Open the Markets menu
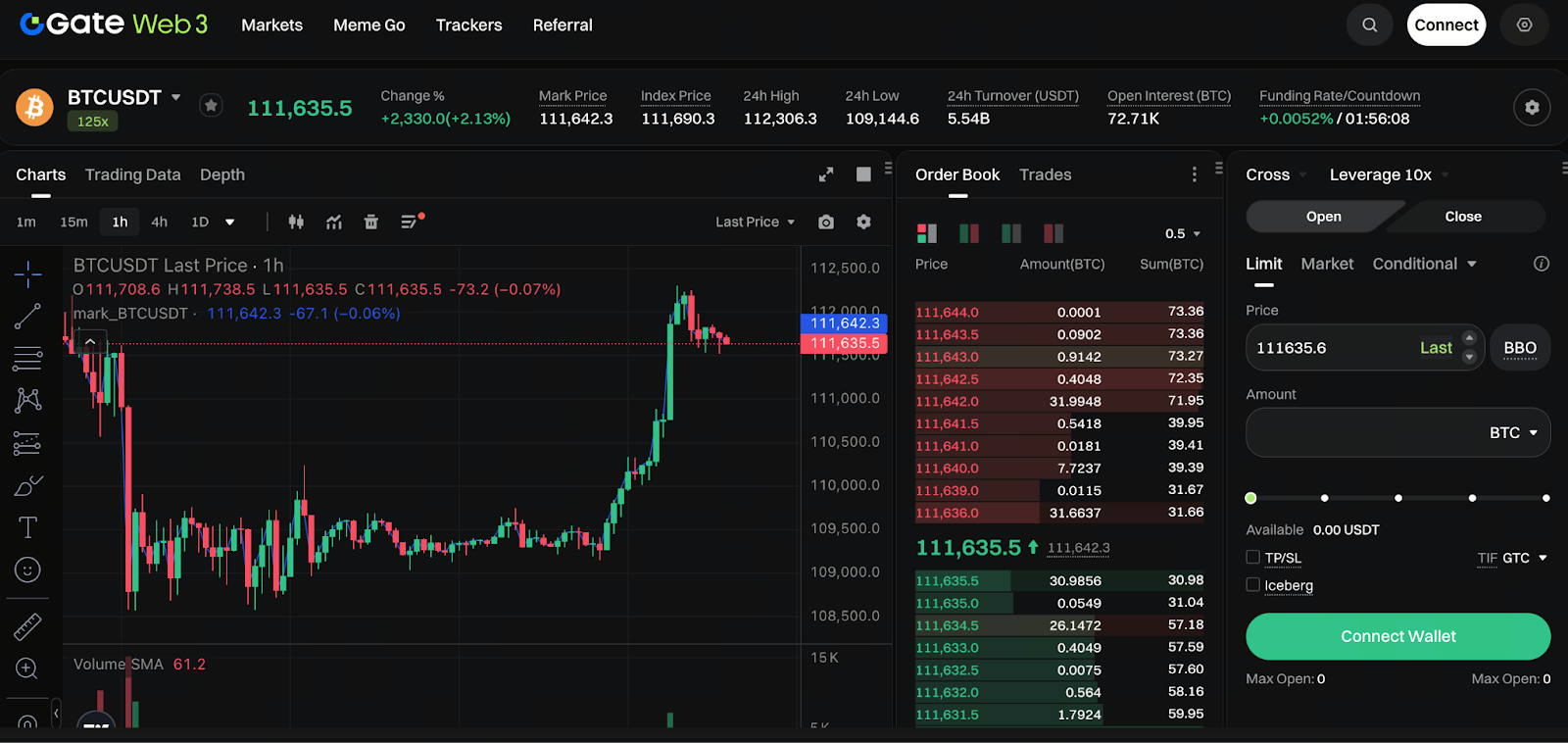This screenshot has height=743, width=1568. point(272,25)
